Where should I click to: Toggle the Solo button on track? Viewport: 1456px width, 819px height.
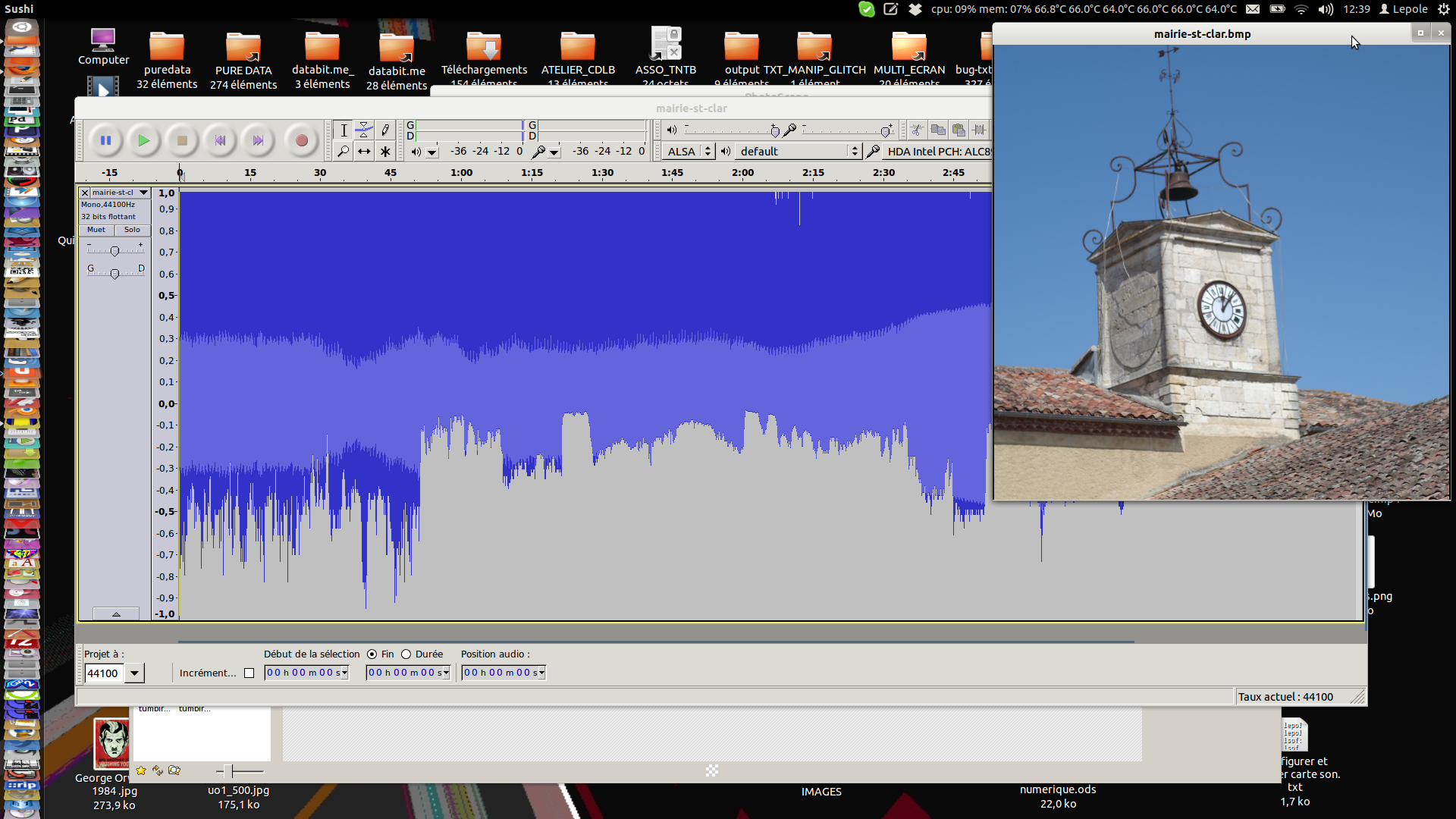(x=132, y=230)
